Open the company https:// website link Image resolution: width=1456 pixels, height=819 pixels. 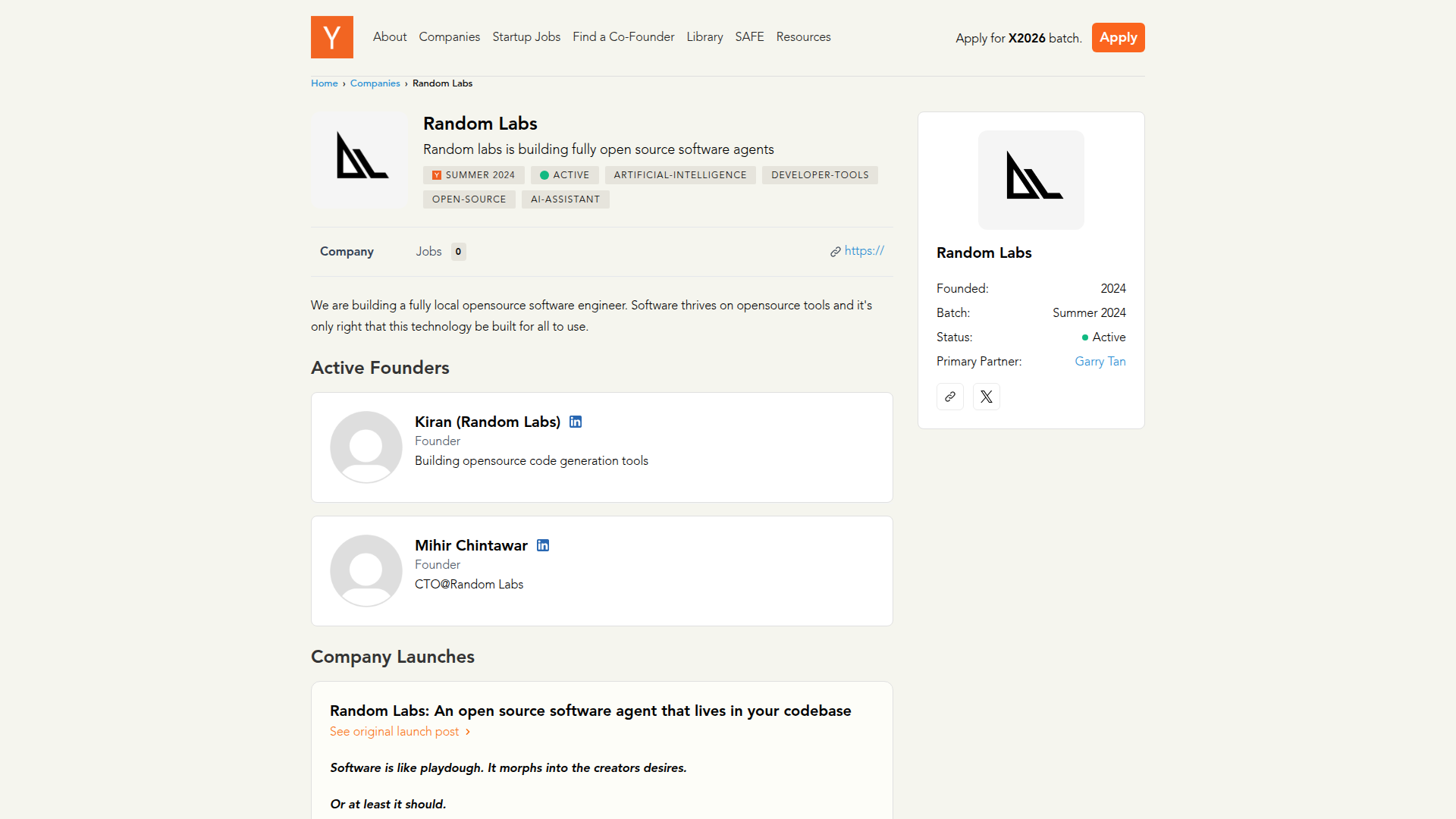tap(863, 251)
